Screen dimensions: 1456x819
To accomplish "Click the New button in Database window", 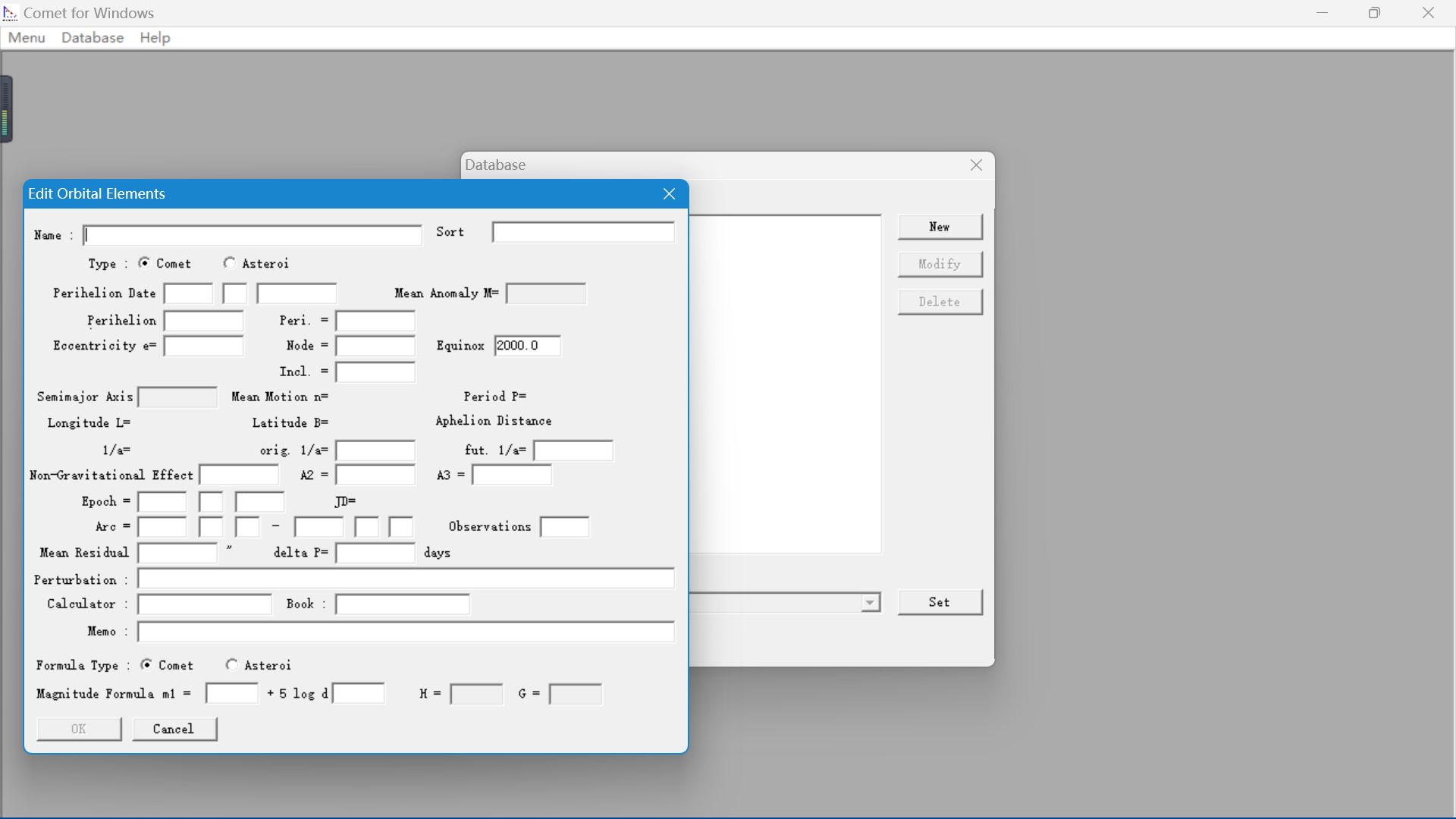I will coord(940,227).
